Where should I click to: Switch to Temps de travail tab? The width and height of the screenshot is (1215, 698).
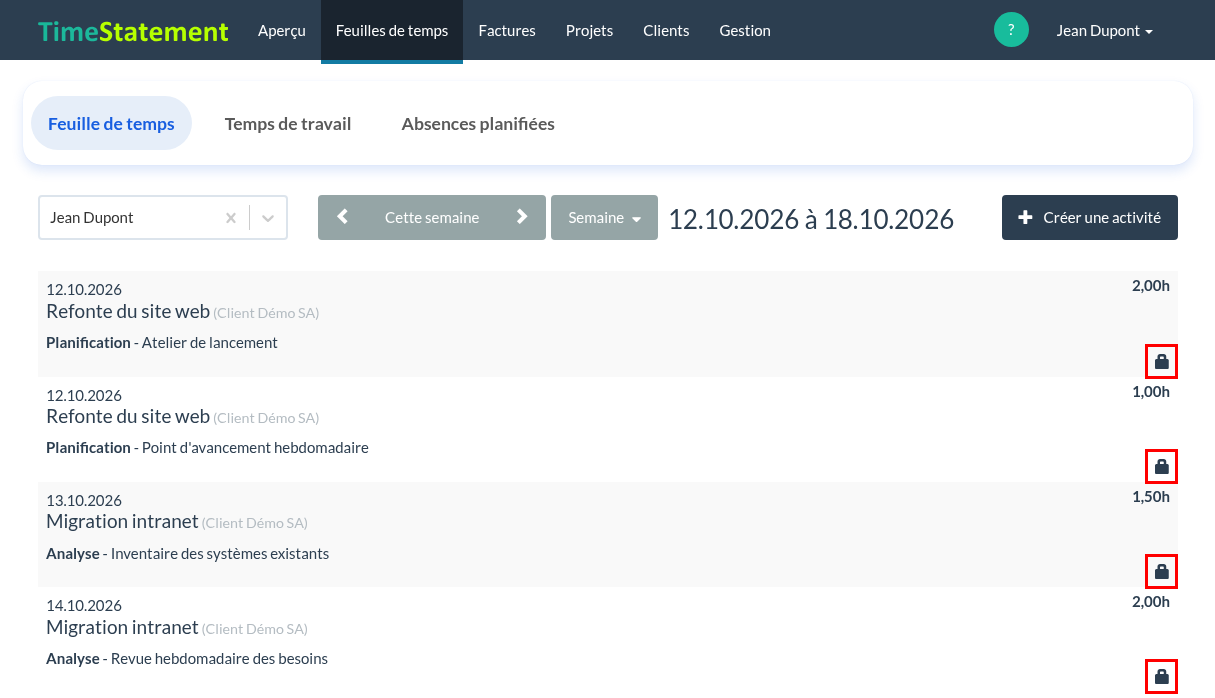(288, 123)
